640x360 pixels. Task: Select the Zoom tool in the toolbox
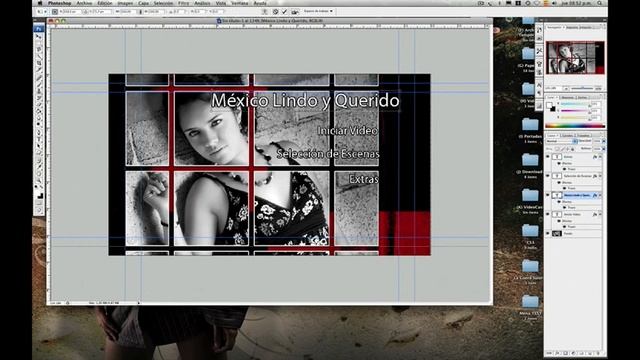click(39, 181)
